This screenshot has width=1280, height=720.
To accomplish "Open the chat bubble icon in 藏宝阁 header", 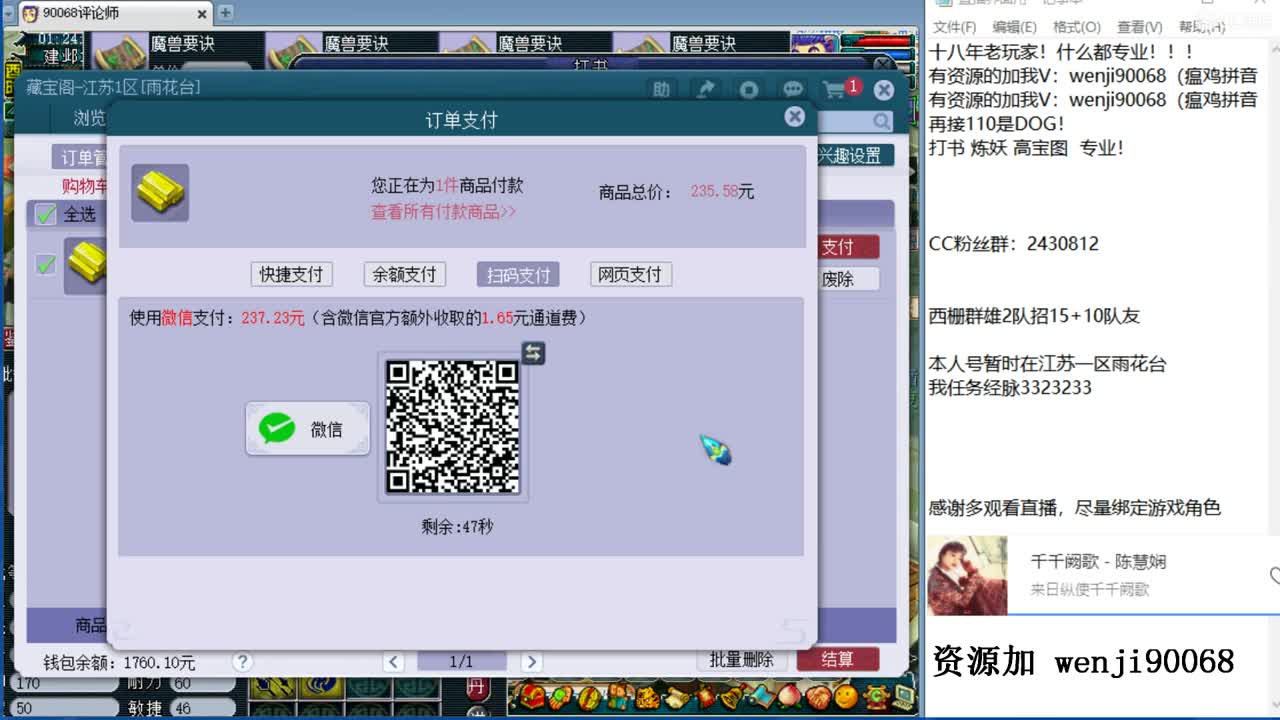I will (793, 90).
